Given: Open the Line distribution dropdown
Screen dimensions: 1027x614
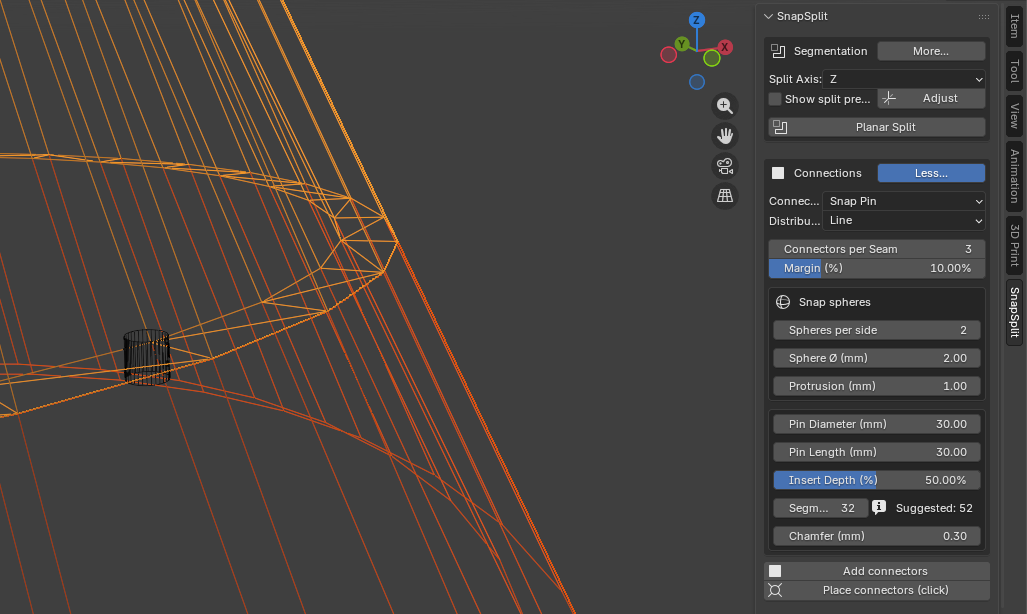Looking at the screenshot, I should pyautogui.click(x=905, y=221).
